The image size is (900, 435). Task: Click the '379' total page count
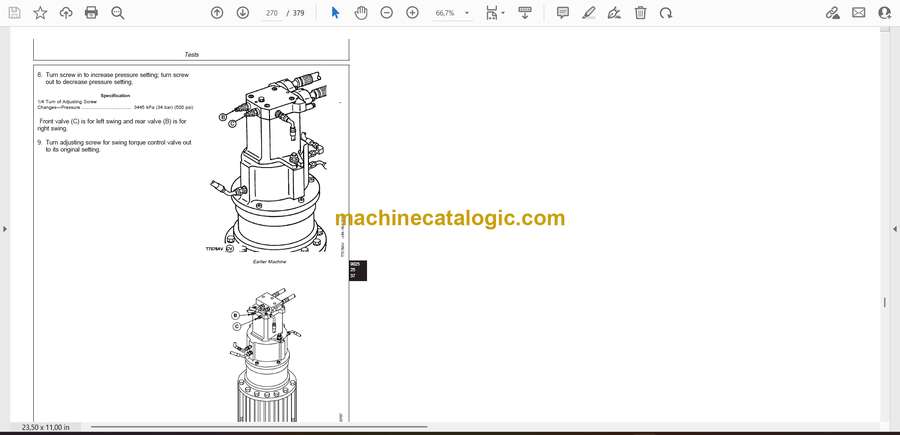click(x=298, y=13)
